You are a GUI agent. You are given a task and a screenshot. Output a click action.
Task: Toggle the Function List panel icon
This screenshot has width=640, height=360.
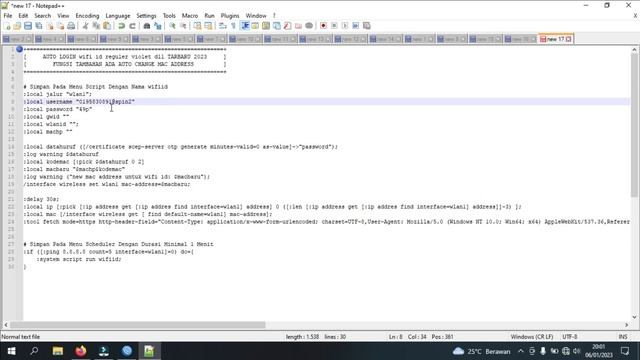tap(287, 26)
